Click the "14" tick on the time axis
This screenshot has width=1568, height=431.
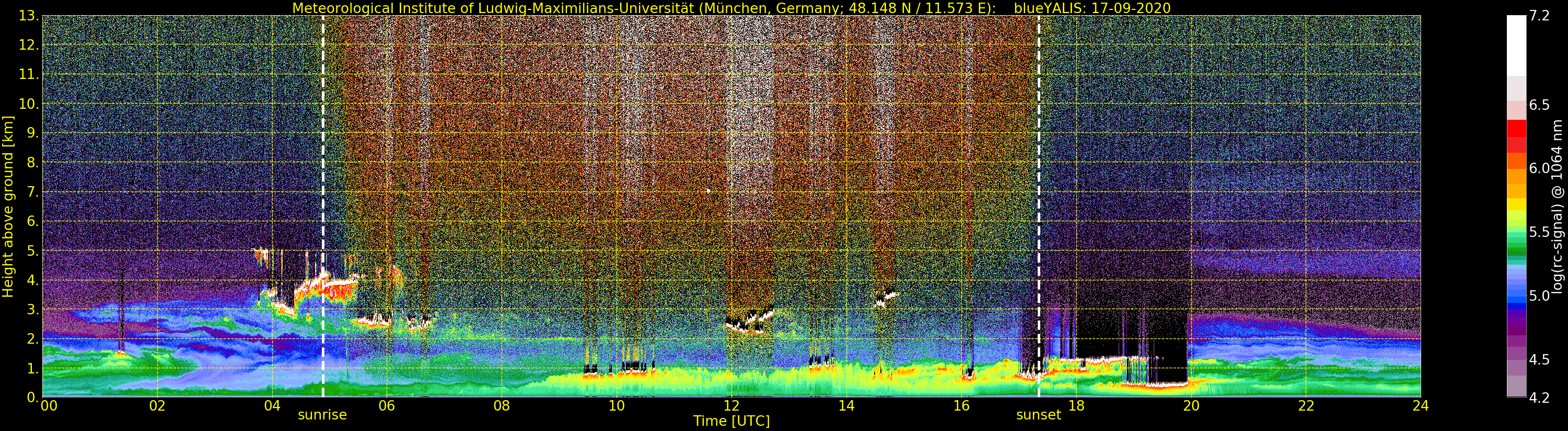coord(846,405)
